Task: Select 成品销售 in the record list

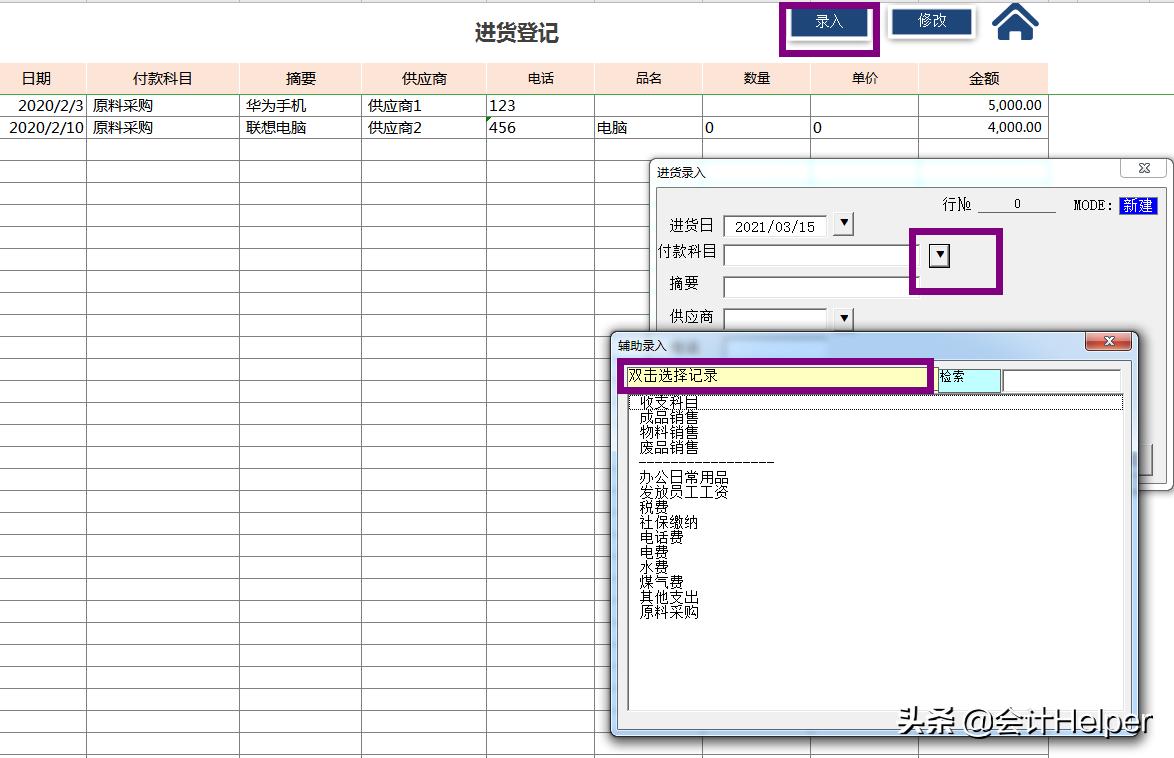Action: 668,420
